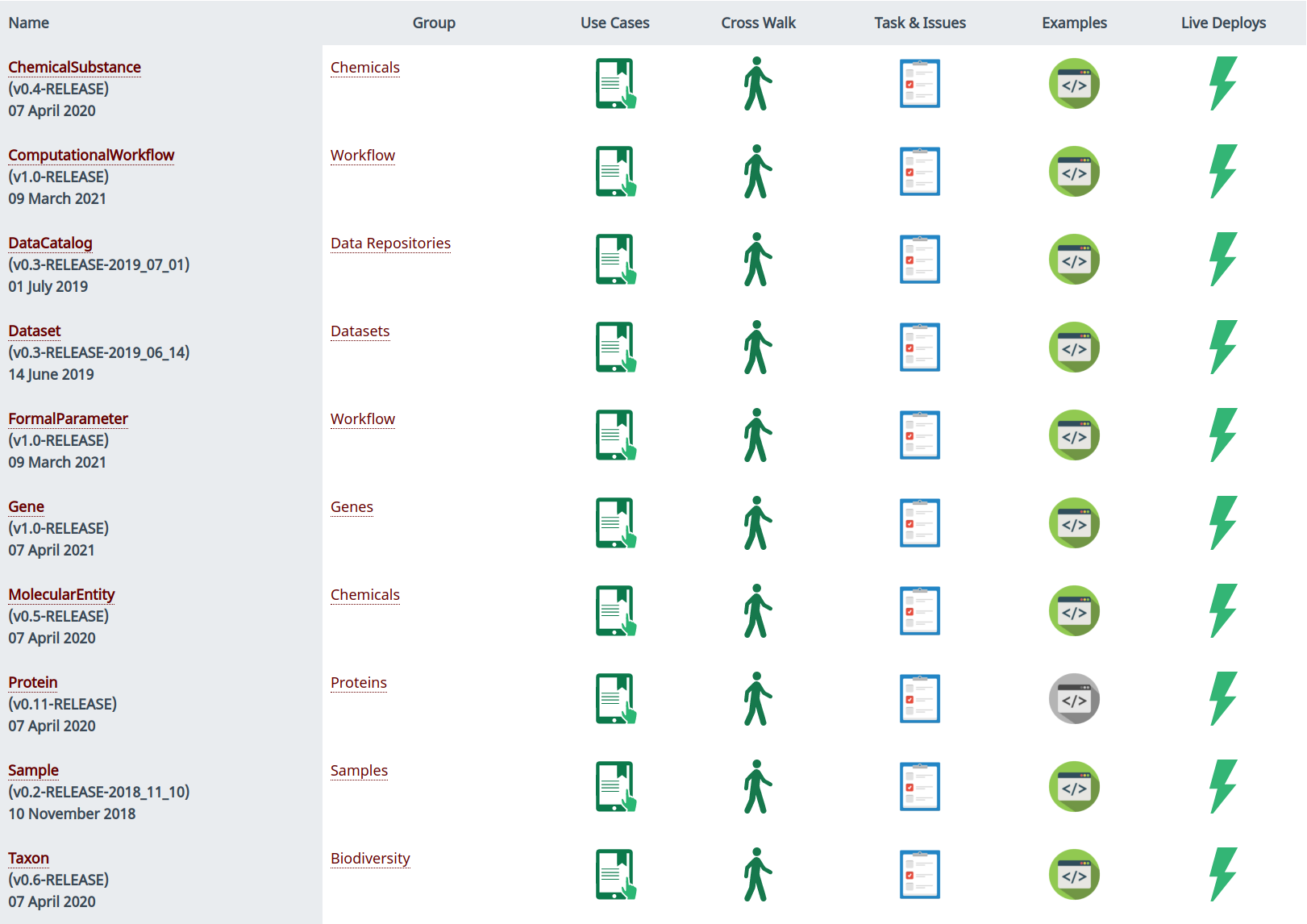This screenshot has width=1307, height=924.
Task: Open Task & Issues icon for Dataset
Action: pyautogui.click(x=920, y=347)
